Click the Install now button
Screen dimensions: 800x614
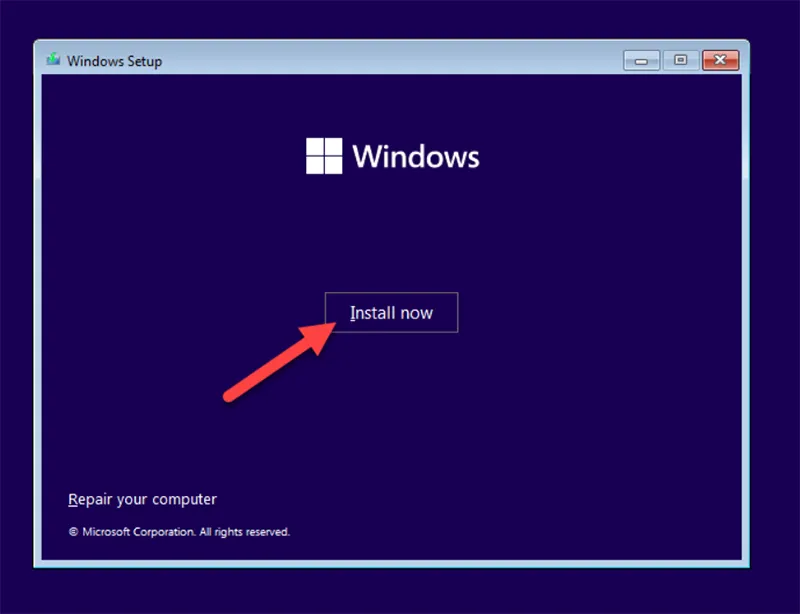pyautogui.click(x=391, y=313)
